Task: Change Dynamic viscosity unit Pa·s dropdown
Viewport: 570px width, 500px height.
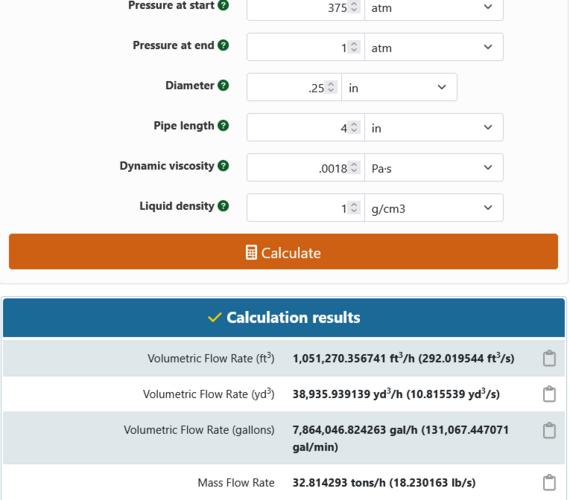Action: point(434,168)
